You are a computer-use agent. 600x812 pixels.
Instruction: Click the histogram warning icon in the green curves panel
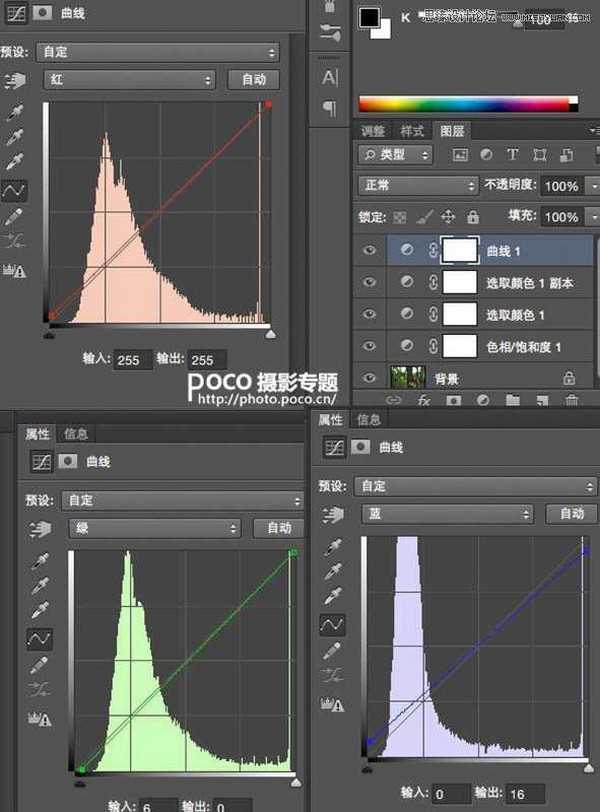(x=40, y=717)
